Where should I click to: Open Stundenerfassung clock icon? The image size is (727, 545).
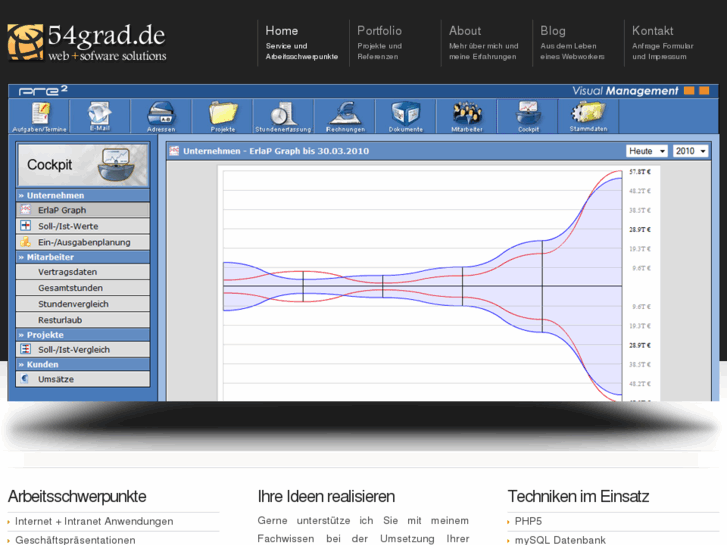[x=283, y=116]
